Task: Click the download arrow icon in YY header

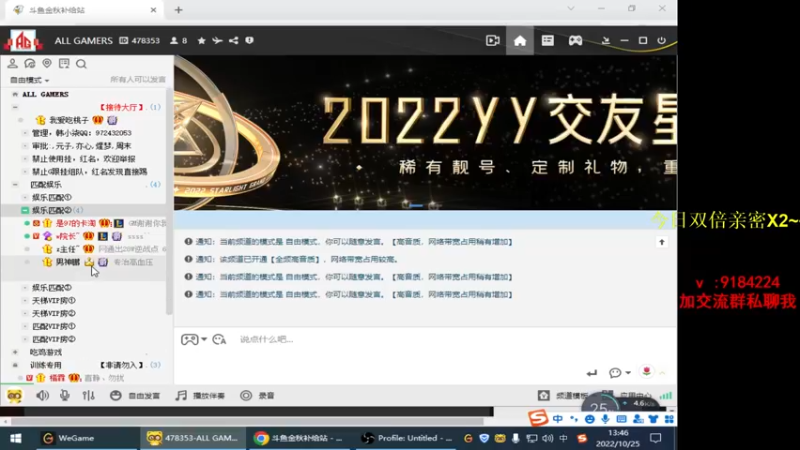Action: (606, 40)
